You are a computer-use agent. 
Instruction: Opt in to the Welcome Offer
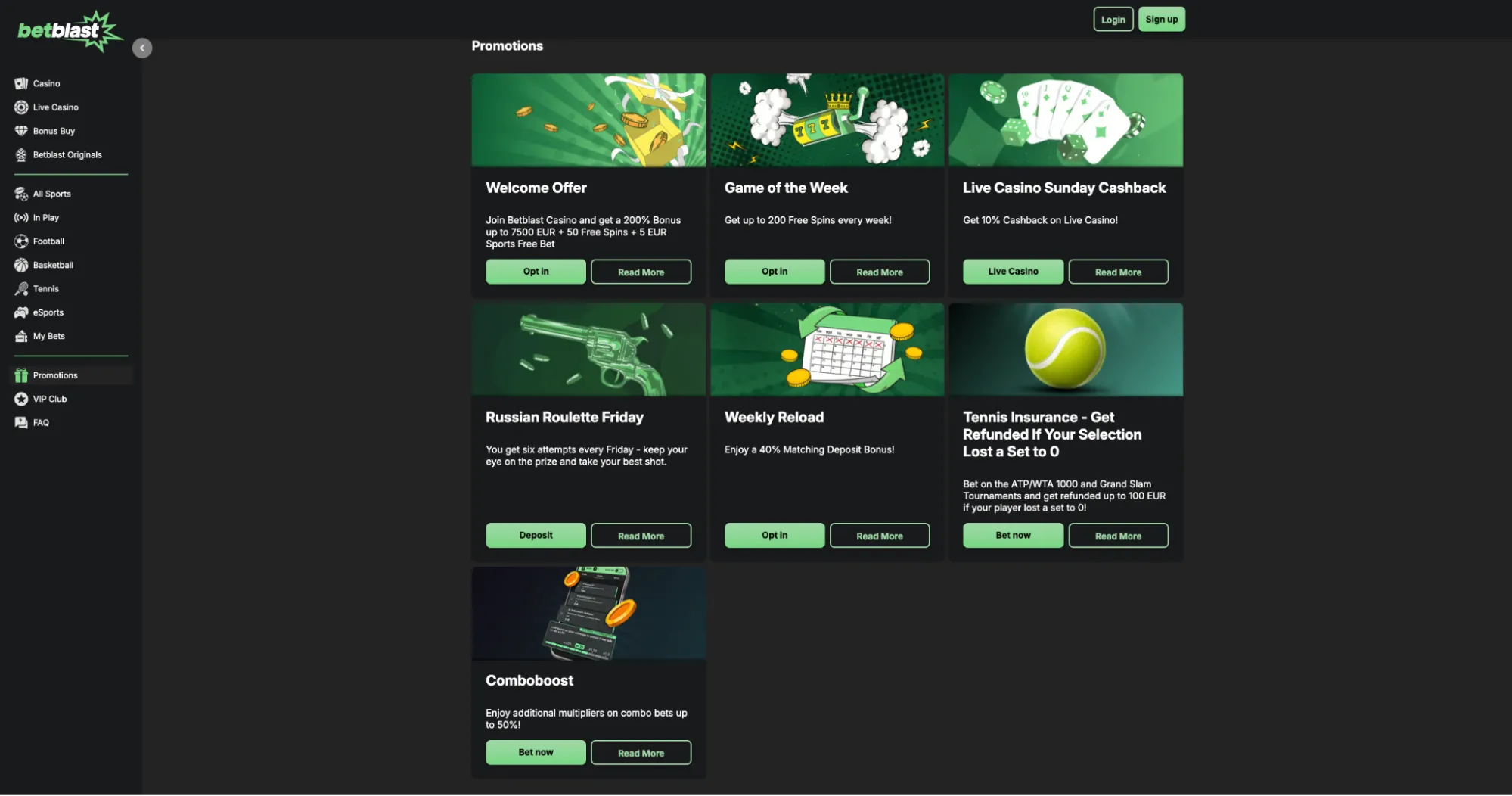pyautogui.click(x=536, y=272)
